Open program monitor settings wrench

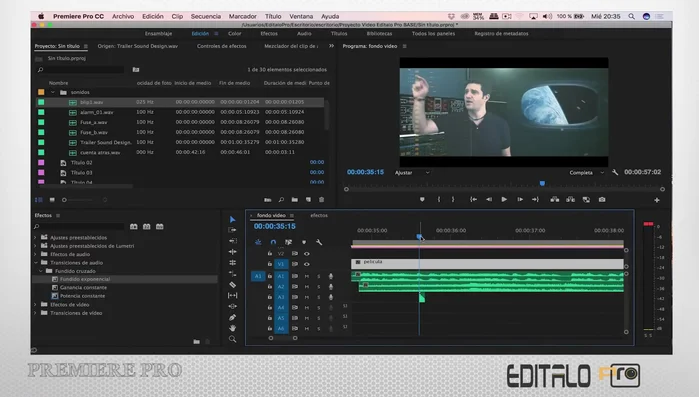(x=615, y=172)
